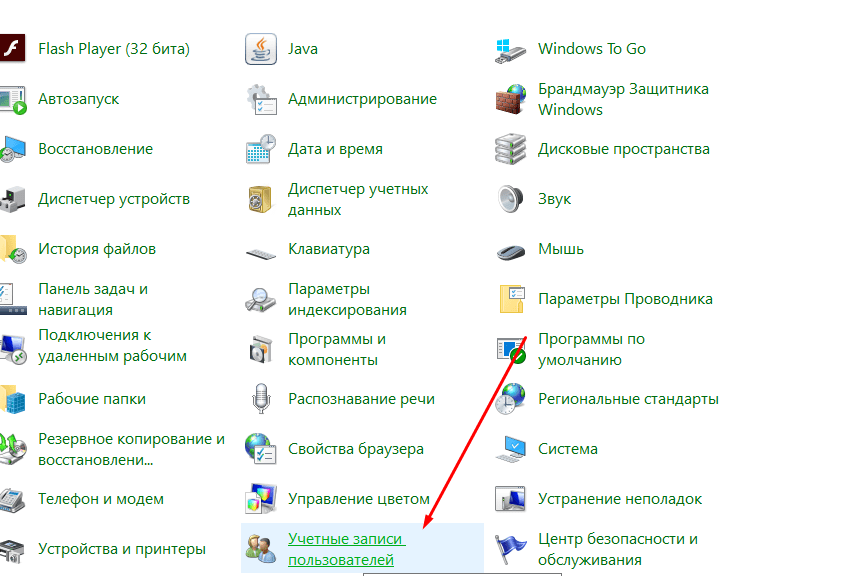
Task: Click the Программы и компоненты icon
Action: [261, 349]
